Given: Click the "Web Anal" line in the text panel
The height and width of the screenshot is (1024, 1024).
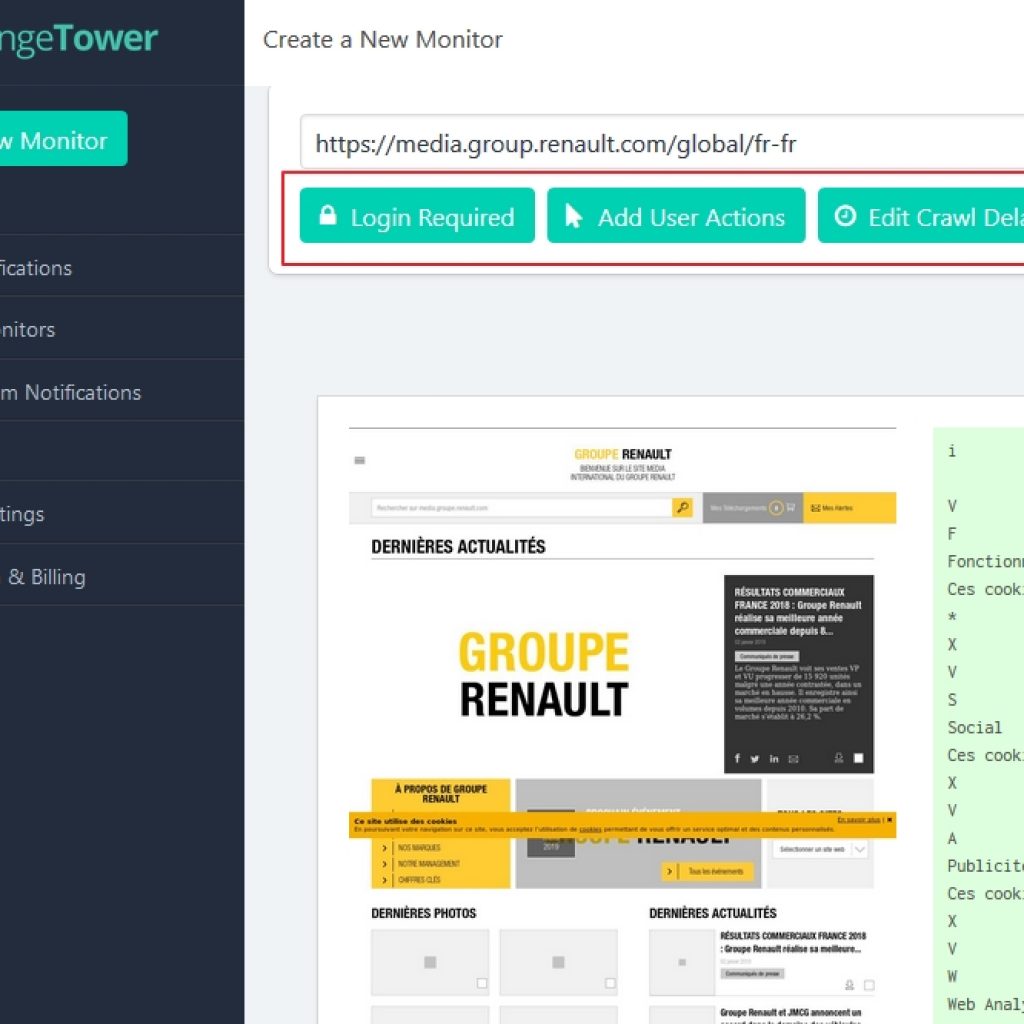Looking at the screenshot, I should tap(985, 1004).
